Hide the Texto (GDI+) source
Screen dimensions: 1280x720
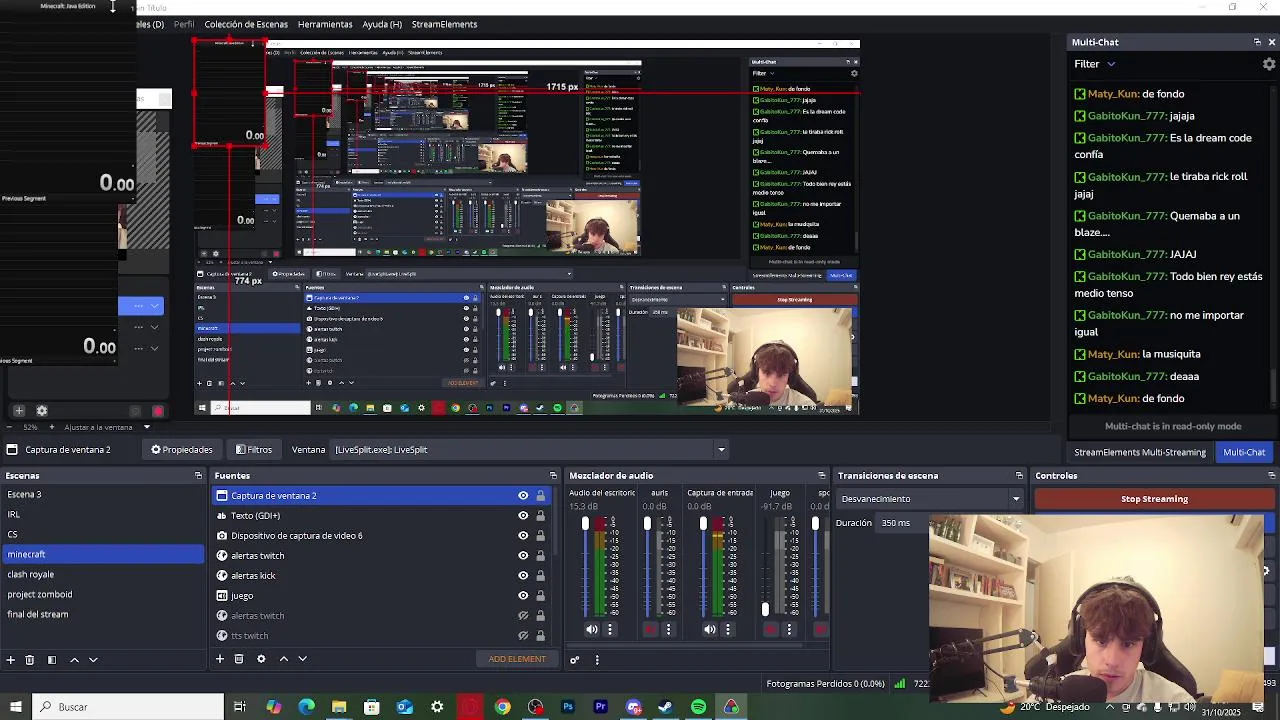click(523, 516)
